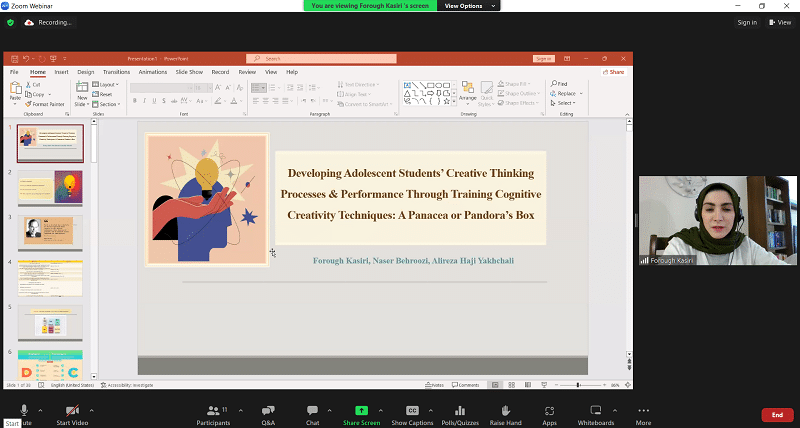Viewport: 800px width, 428px height.
Task: Toggle Start Video camera
Action: (72, 411)
